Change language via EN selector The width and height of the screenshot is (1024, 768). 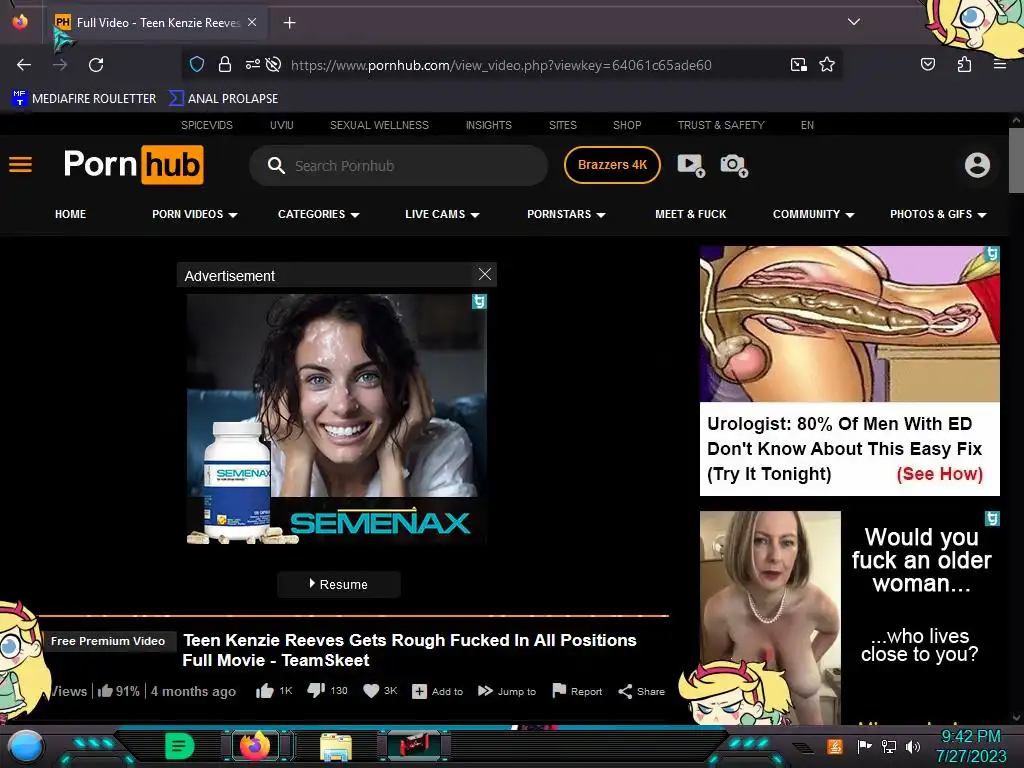[807, 125]
